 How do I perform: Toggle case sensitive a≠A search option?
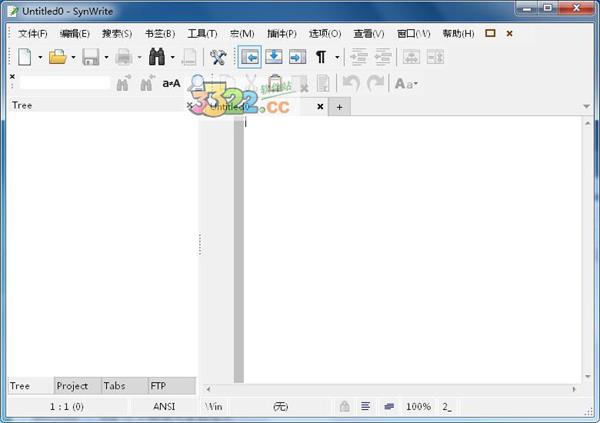171,83
